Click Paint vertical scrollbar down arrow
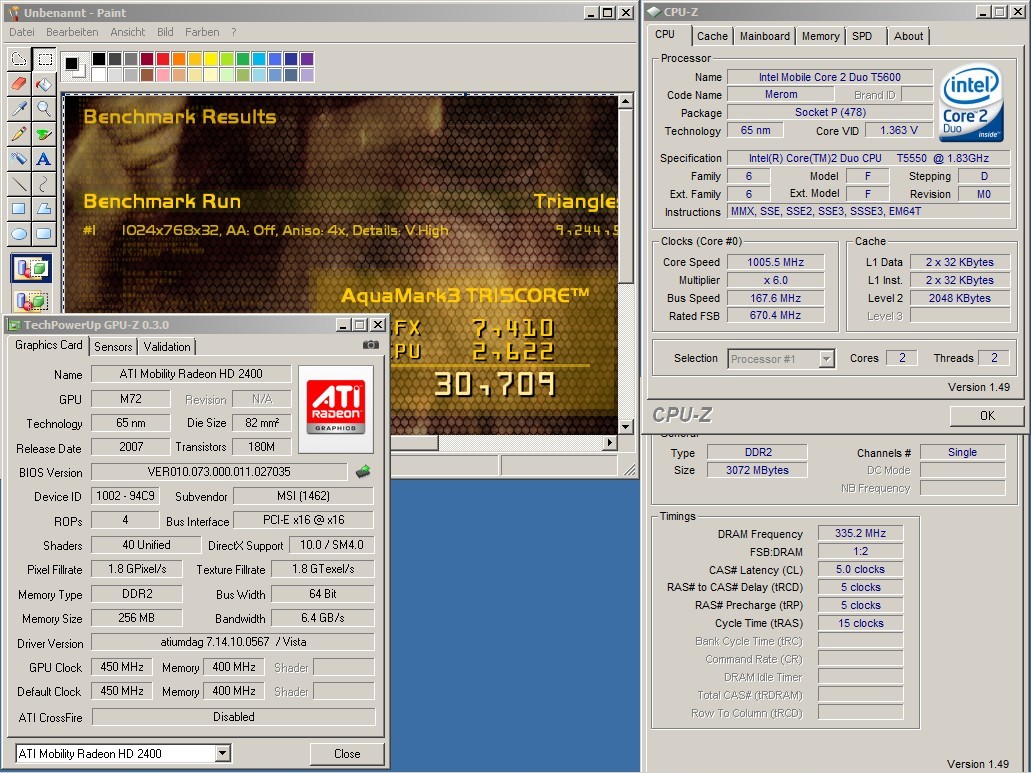Image resolution: width=1031 pixels, height=773 pixels. pyautogui.click(x=625, y=427)
